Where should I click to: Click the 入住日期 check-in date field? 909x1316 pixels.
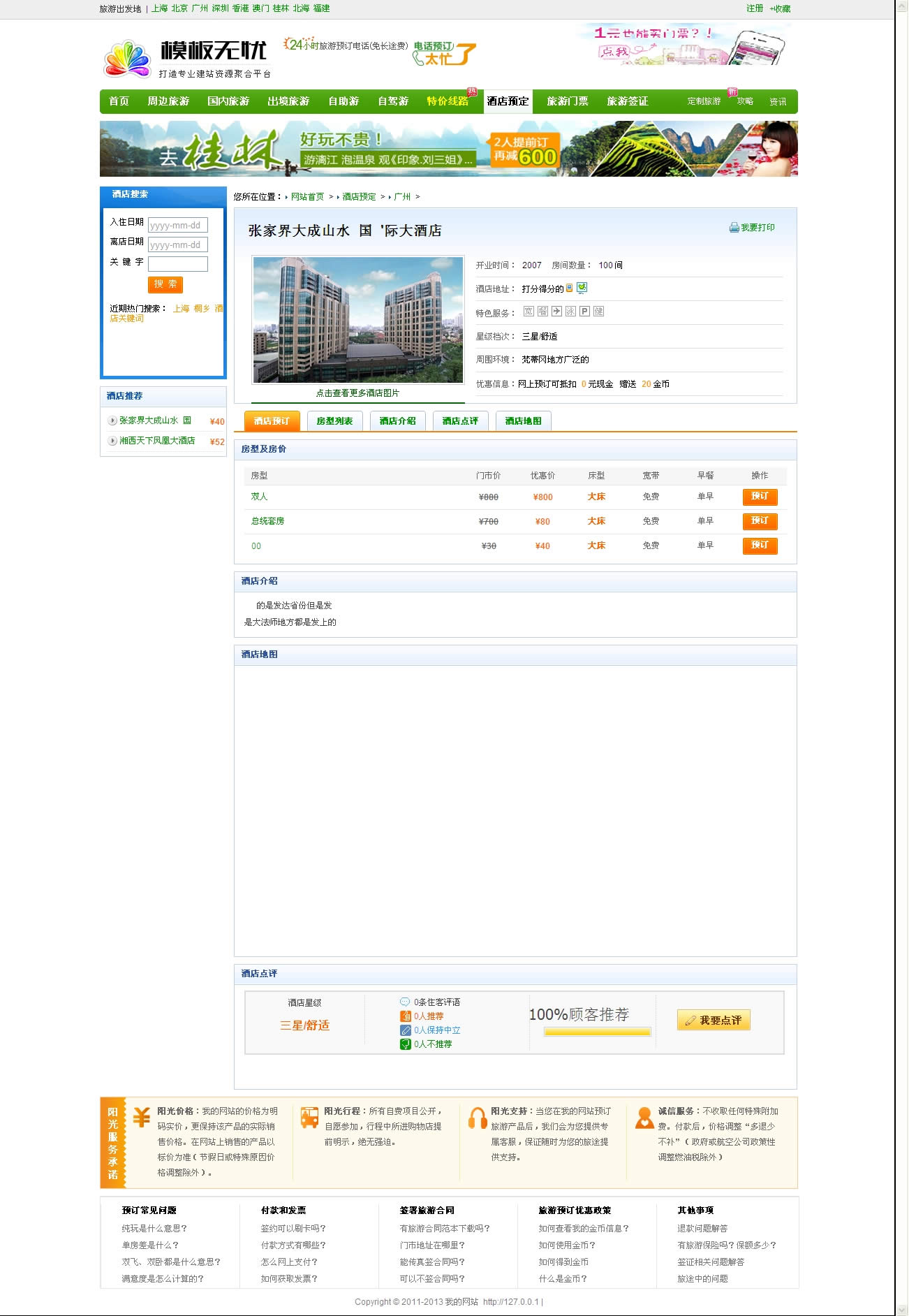click(177, 226)
